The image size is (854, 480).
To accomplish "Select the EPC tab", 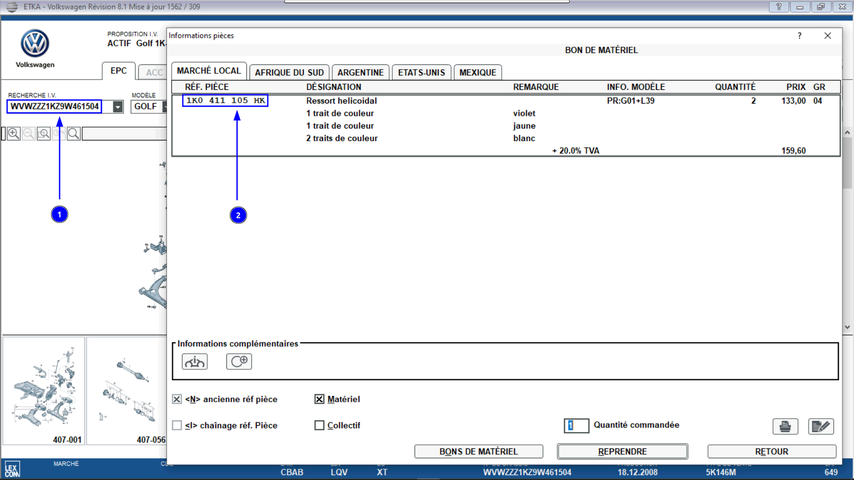I will point(118,71).
